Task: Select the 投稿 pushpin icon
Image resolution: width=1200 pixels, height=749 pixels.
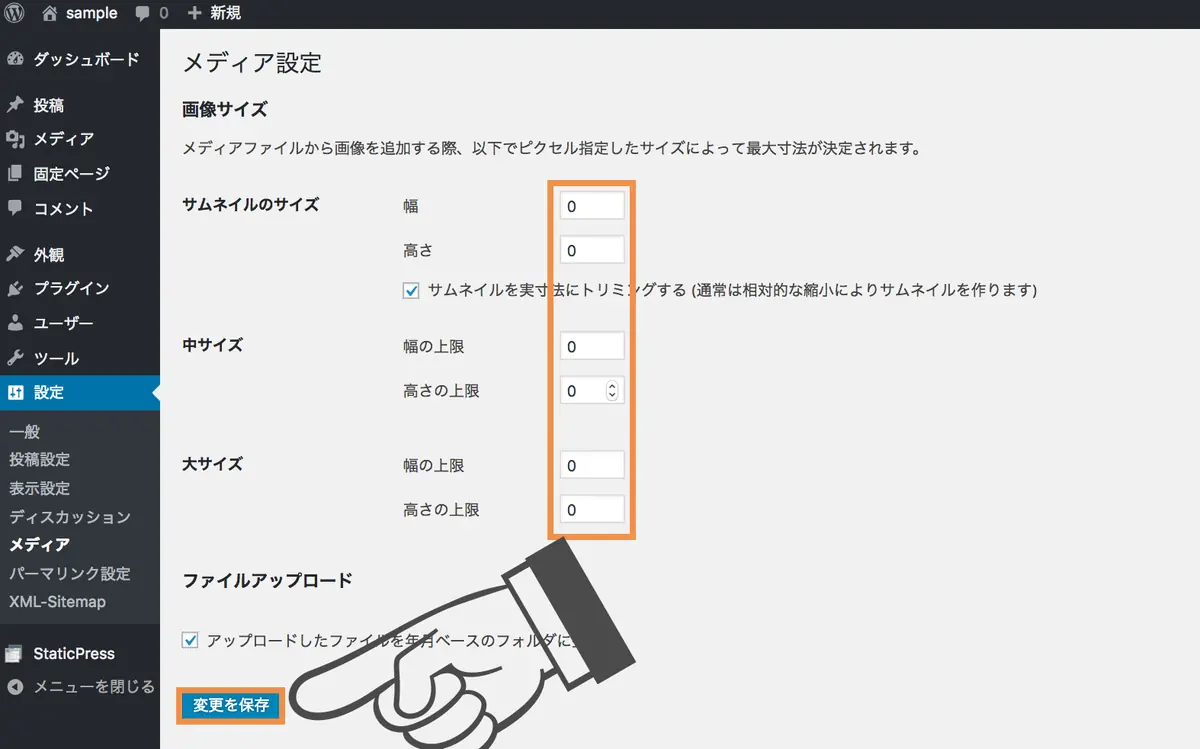Action: click(14, 105)
